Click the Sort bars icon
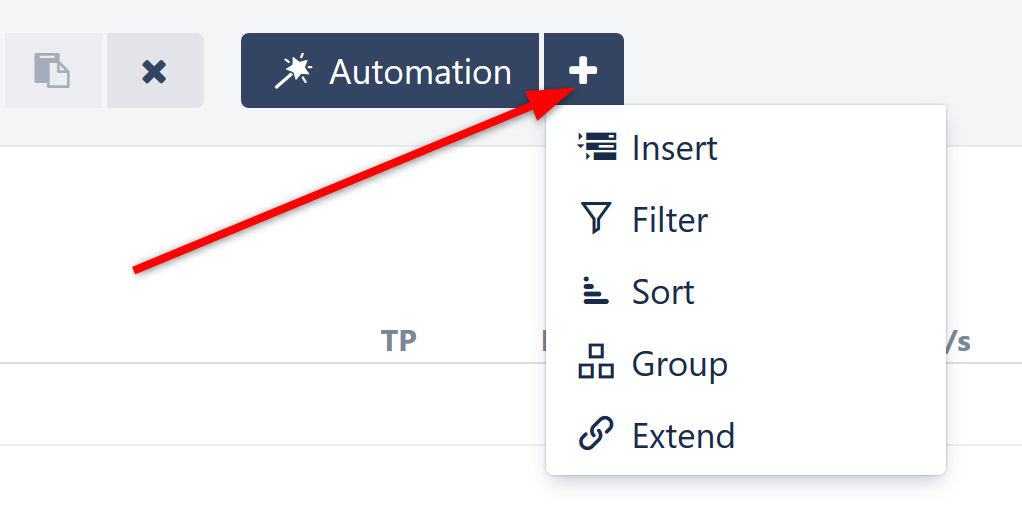 click(595, 291)
